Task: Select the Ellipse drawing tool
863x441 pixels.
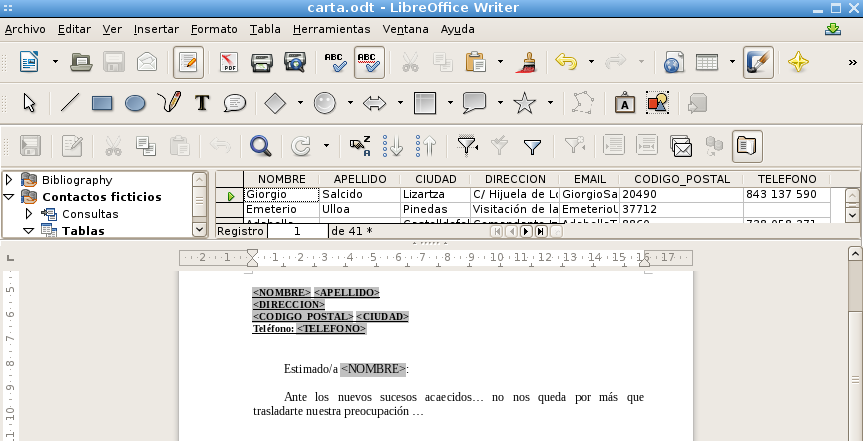Action: (135, 102)
